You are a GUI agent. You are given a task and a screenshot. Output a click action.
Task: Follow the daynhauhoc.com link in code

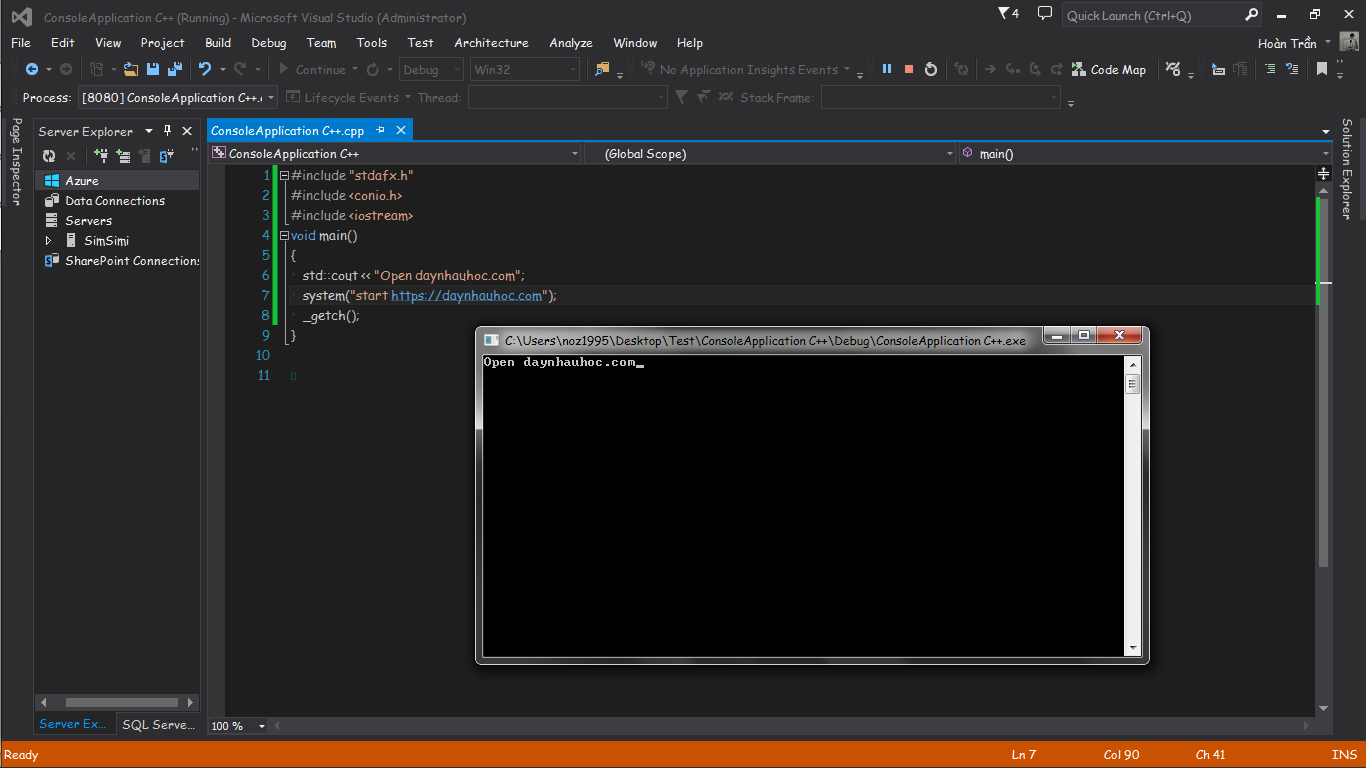tap(466, 296)
